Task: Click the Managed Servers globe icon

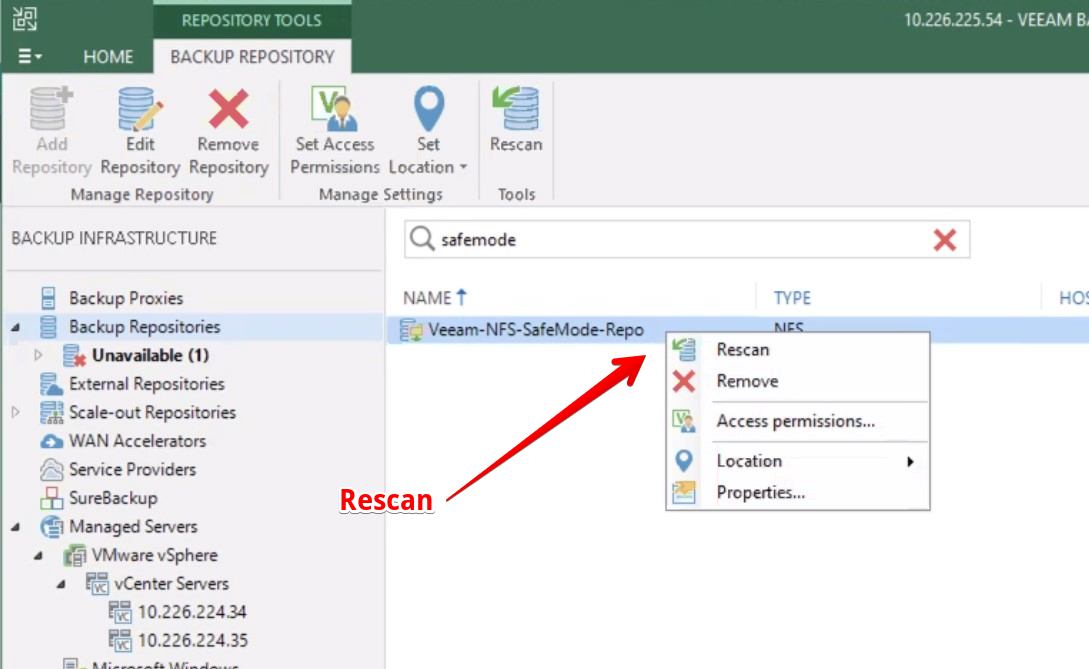Action: pos(51,527)
